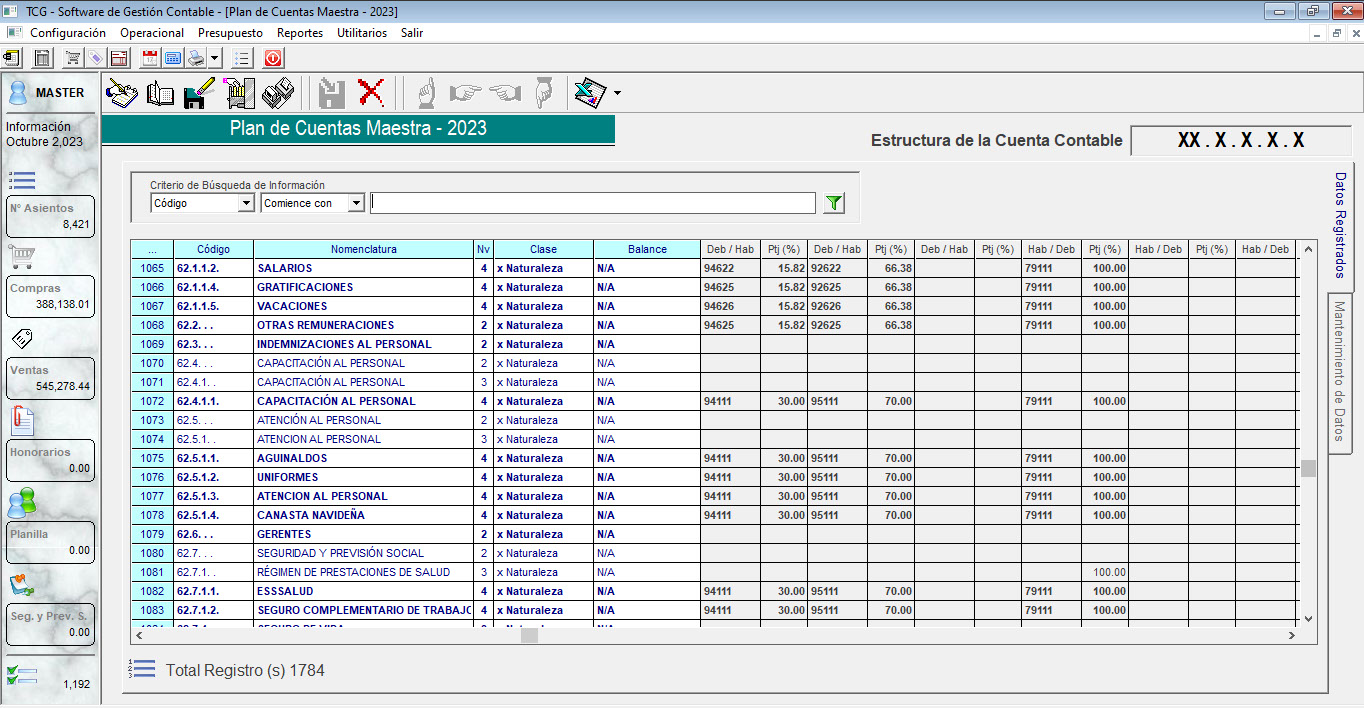The width and height of the screenshot is (1364, 708).
Task: Expand the 'Comience con' criteria dropdown
Action: [355, 203]
